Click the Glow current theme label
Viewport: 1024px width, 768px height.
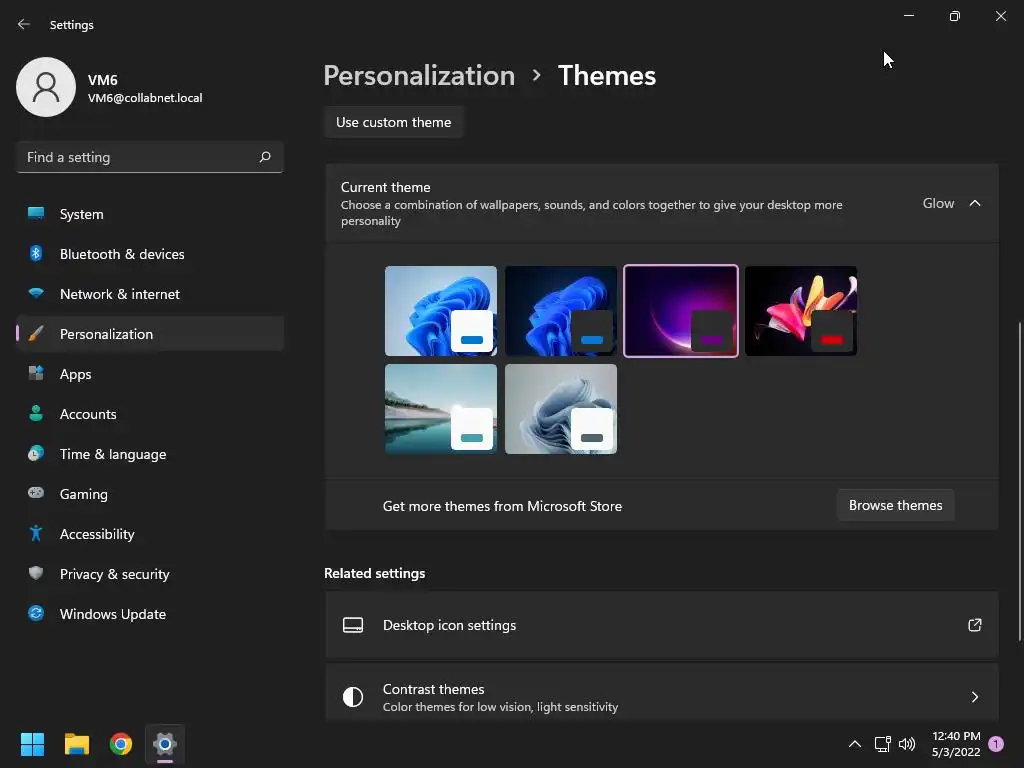click(x=938, y=203)
